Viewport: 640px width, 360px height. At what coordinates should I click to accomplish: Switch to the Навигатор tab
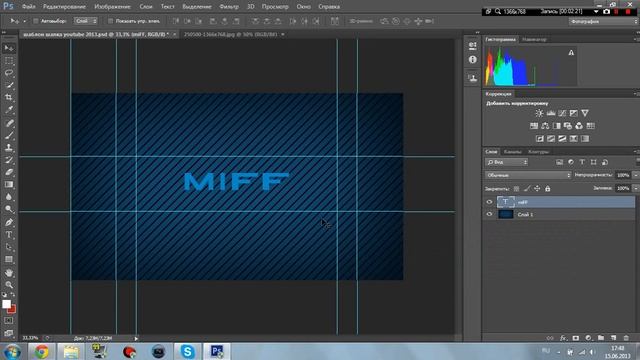534,40
